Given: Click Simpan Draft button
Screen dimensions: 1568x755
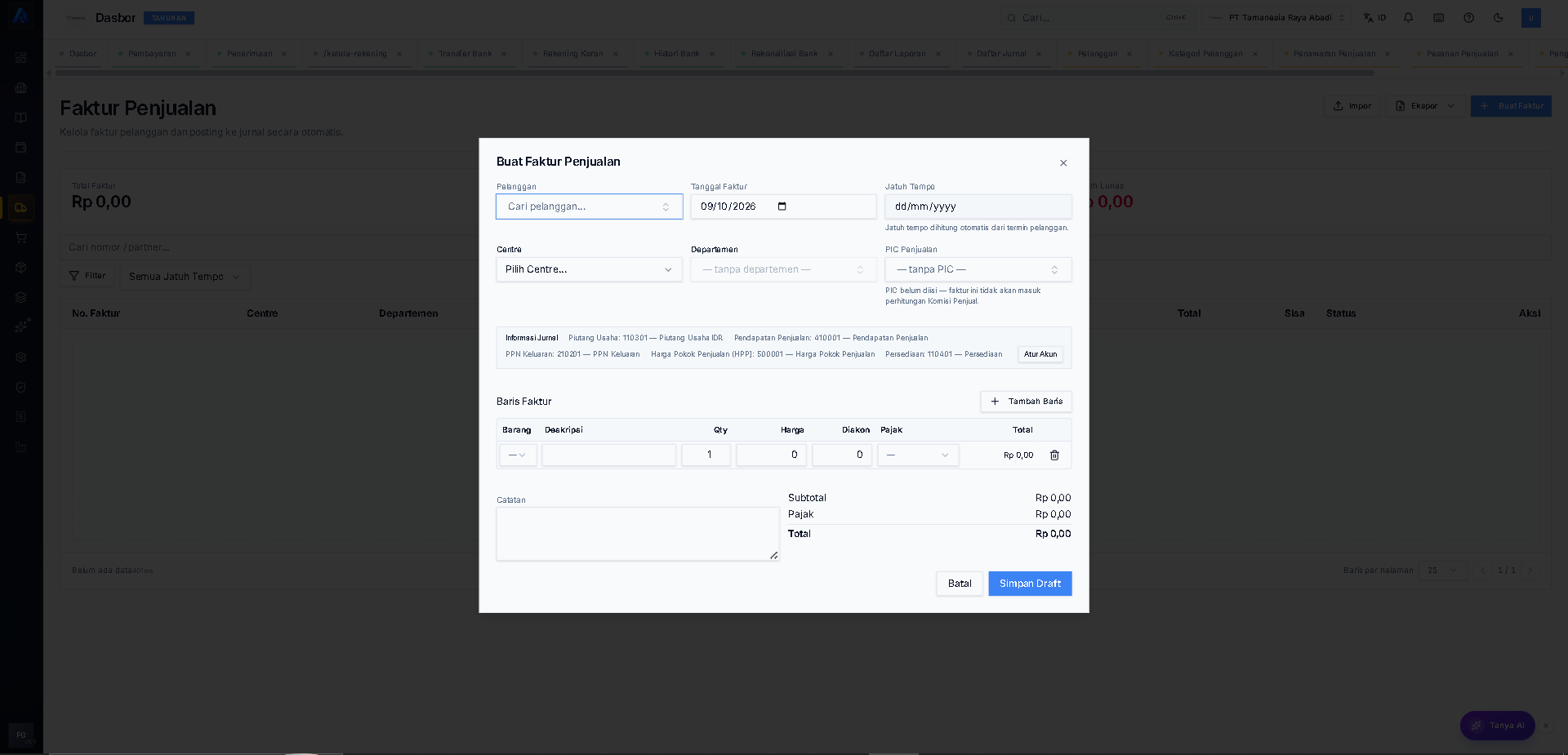Looking at the screenshot, I should [x=1030, y=584].
